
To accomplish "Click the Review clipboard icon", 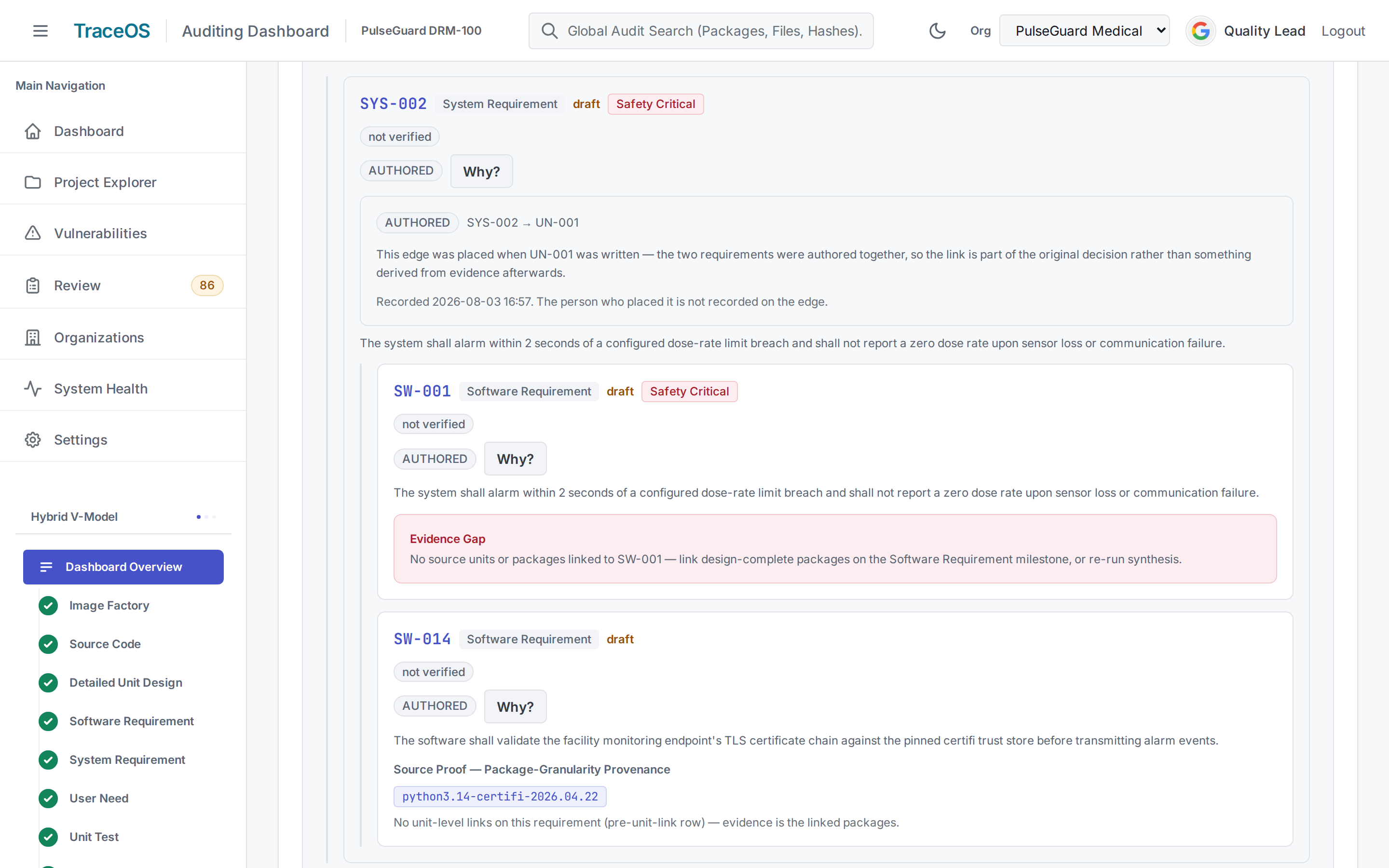I will (x=33, y=285).
